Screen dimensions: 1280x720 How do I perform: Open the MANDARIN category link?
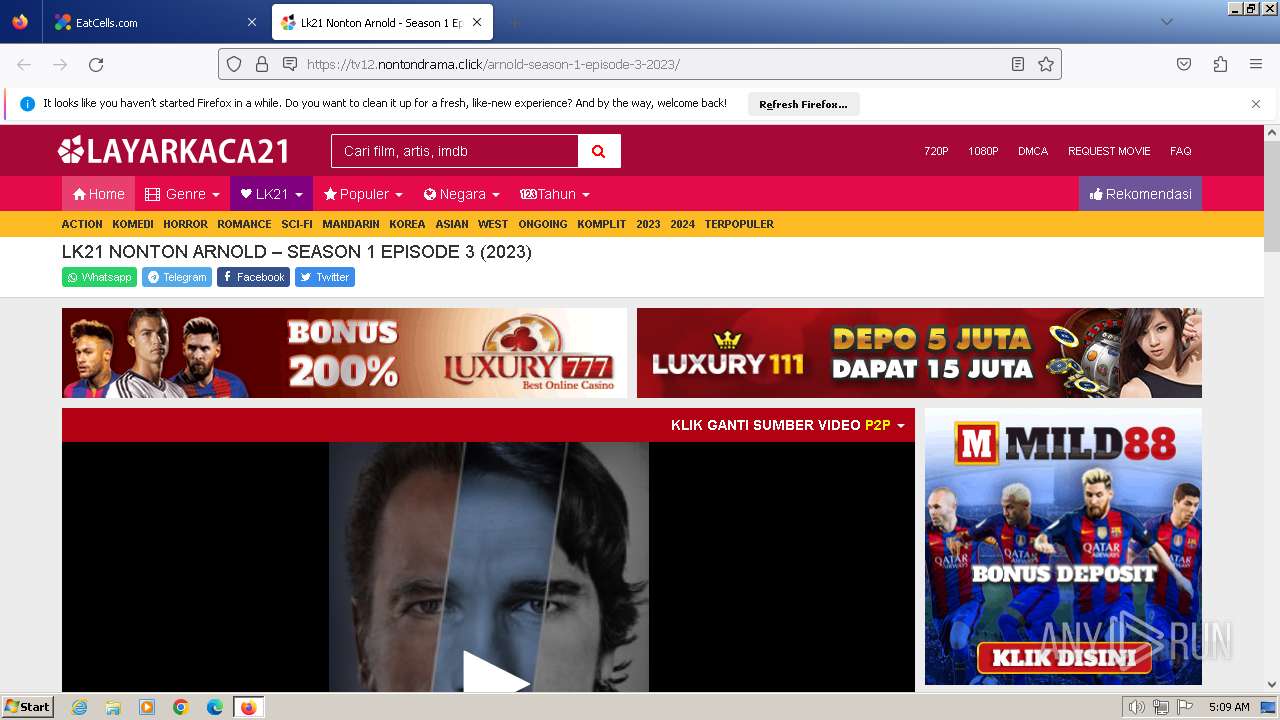(x=351, y=224)
